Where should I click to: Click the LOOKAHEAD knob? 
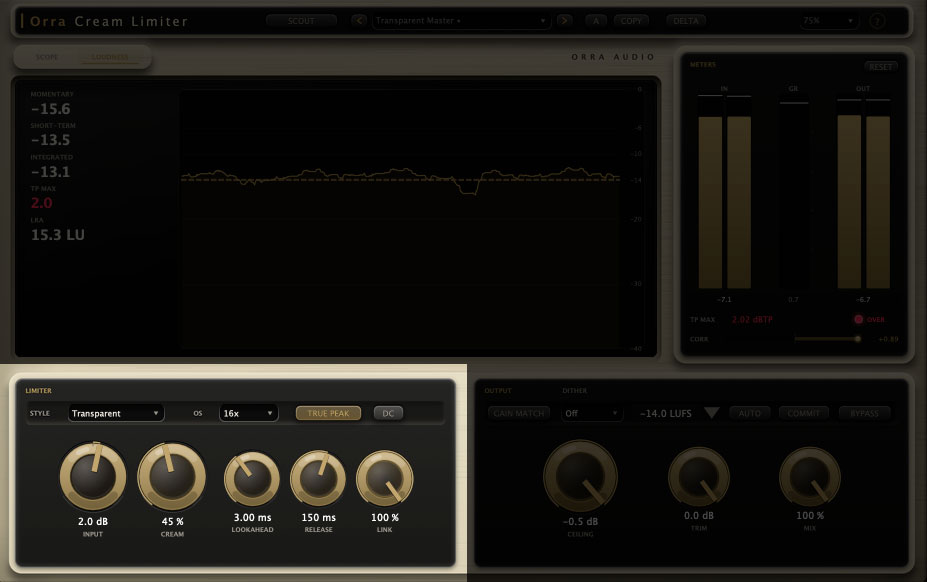pos(252,479)
